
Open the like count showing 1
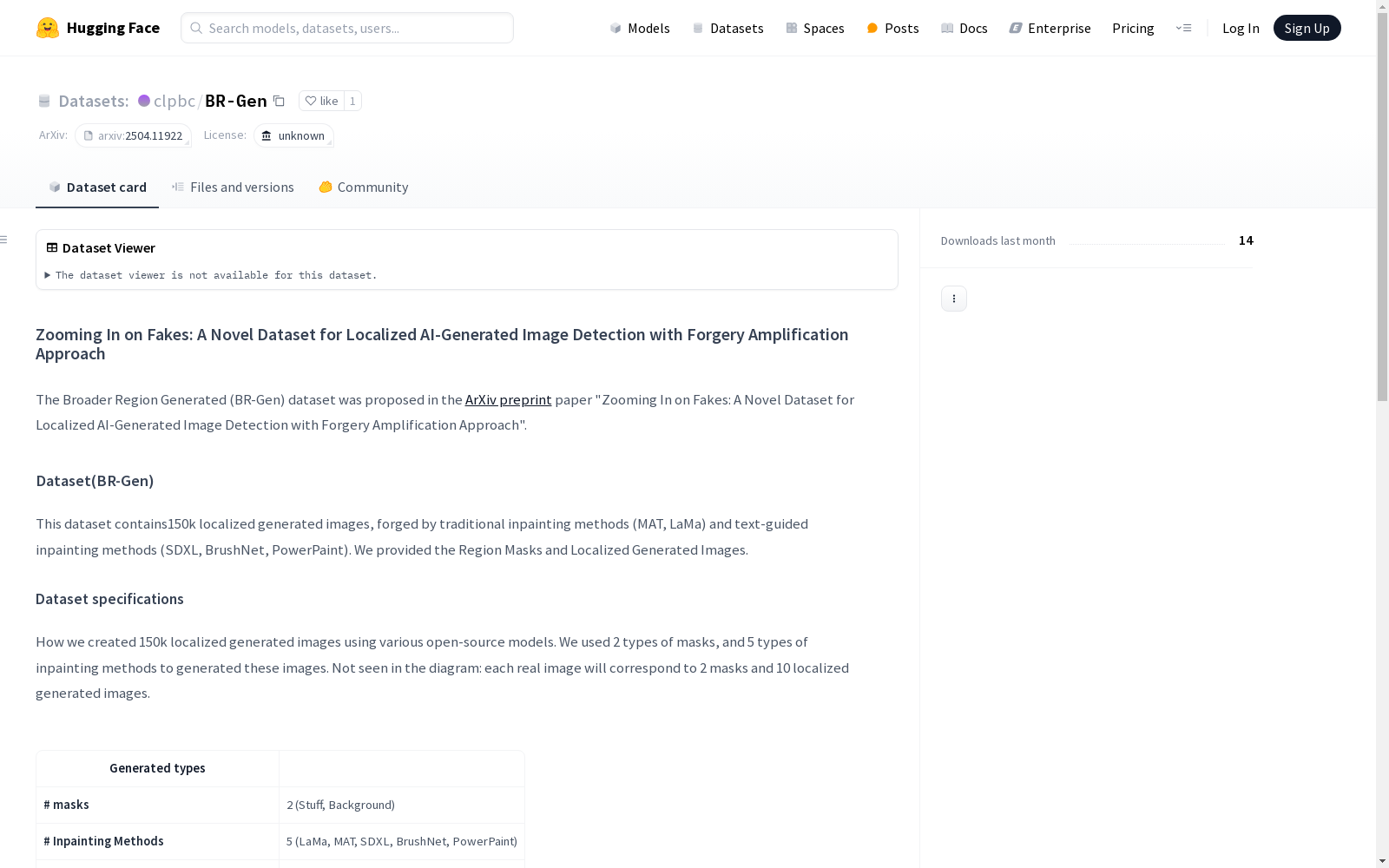(352, 101)
